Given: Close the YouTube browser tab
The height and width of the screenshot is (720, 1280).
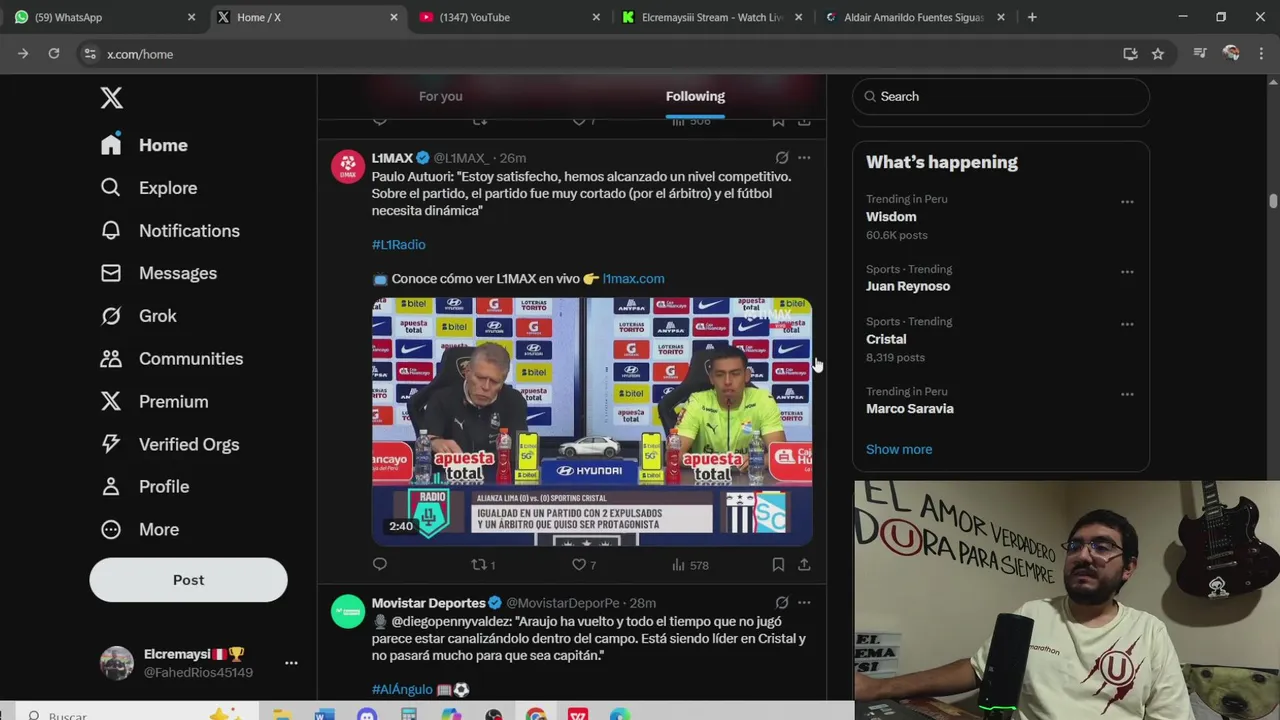Looking at the screenshot, I should [x=596, y=17].
